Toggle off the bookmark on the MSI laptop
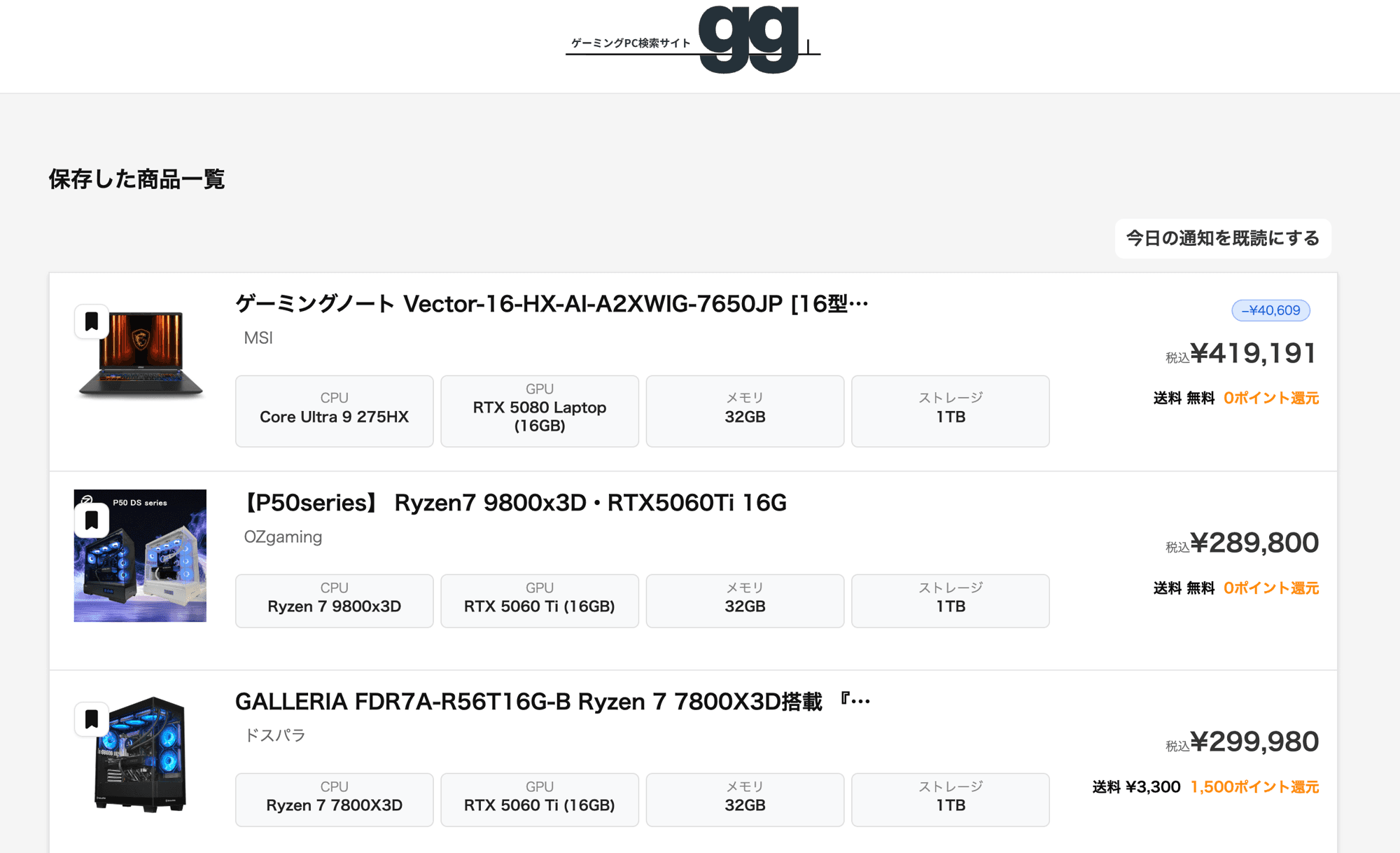Viewport: 1400px width, 853px height. click(92, 321)
